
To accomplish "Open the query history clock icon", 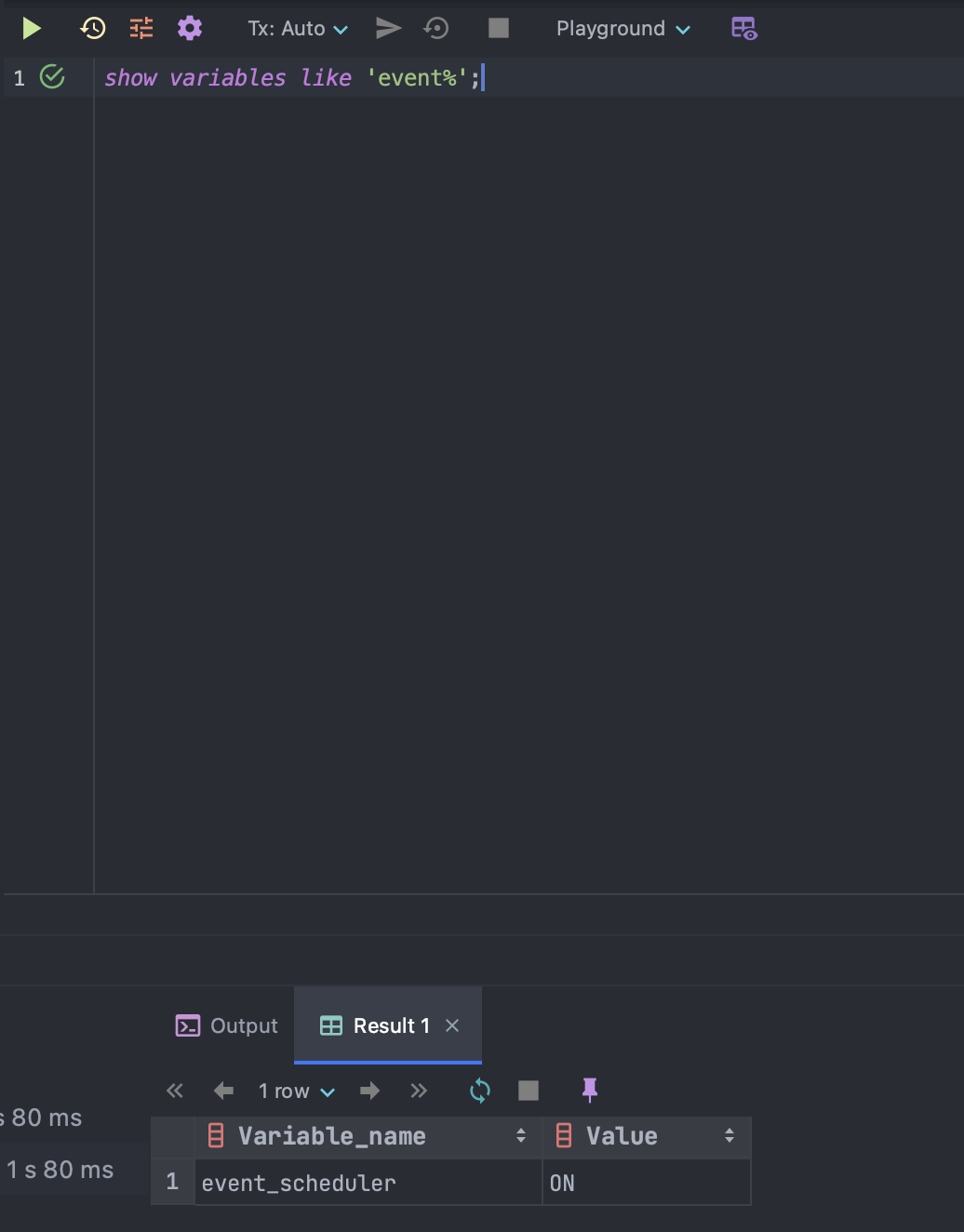I will (92, 29).
